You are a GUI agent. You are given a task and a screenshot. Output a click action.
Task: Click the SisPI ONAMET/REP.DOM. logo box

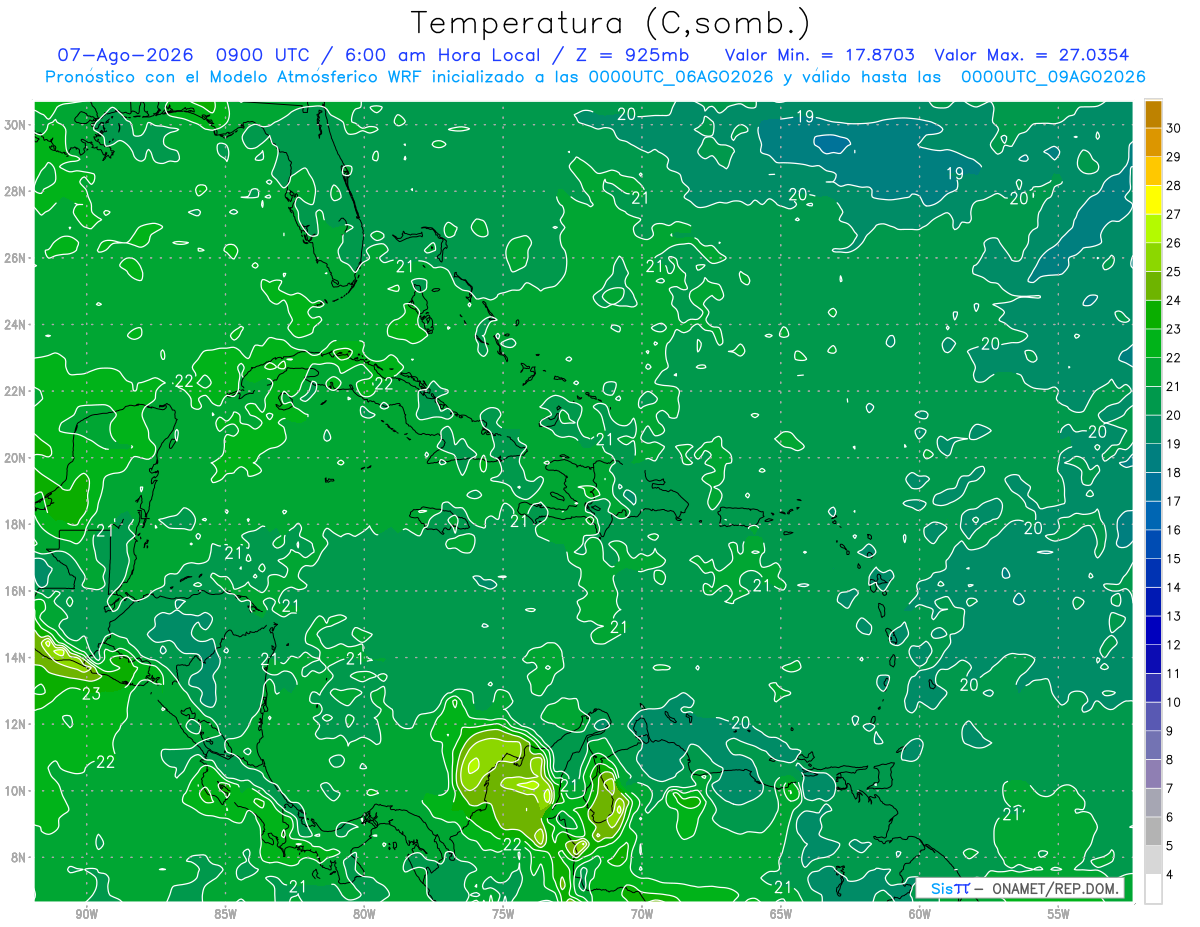click(1019, 888)
